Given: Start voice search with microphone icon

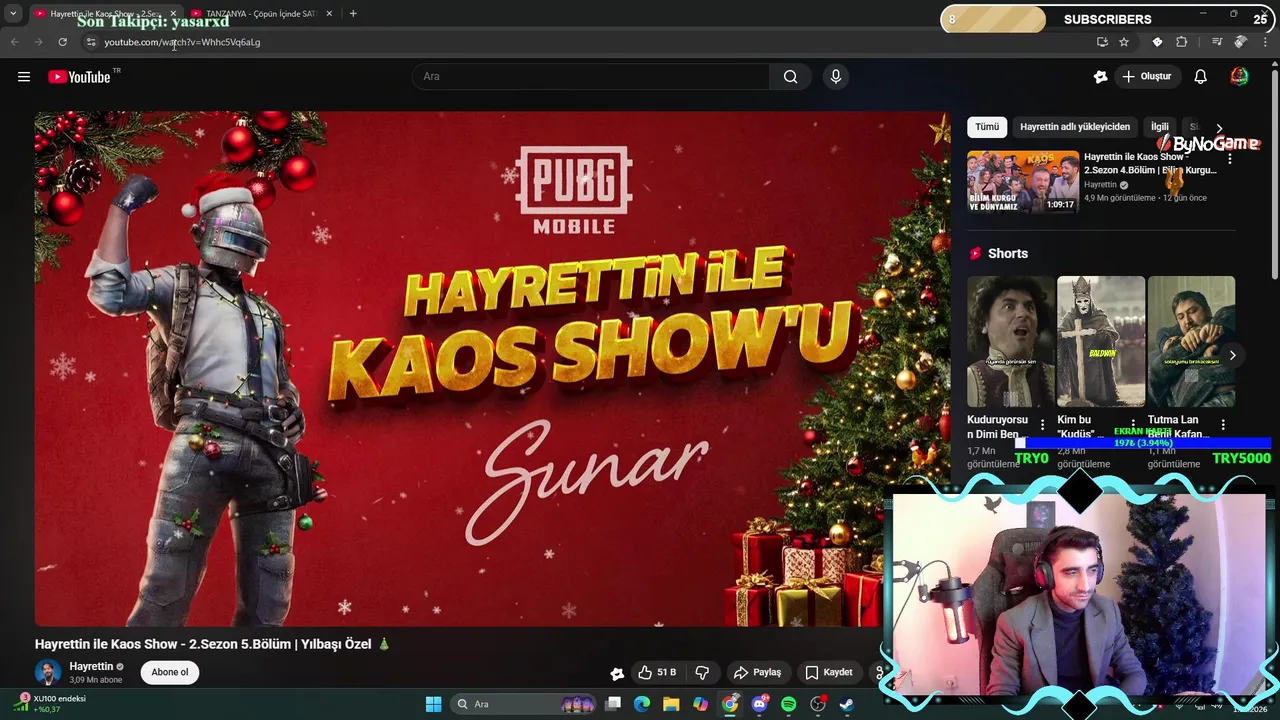Looking at the screenshot, I should pyautogui.click(x=836, y=77).
